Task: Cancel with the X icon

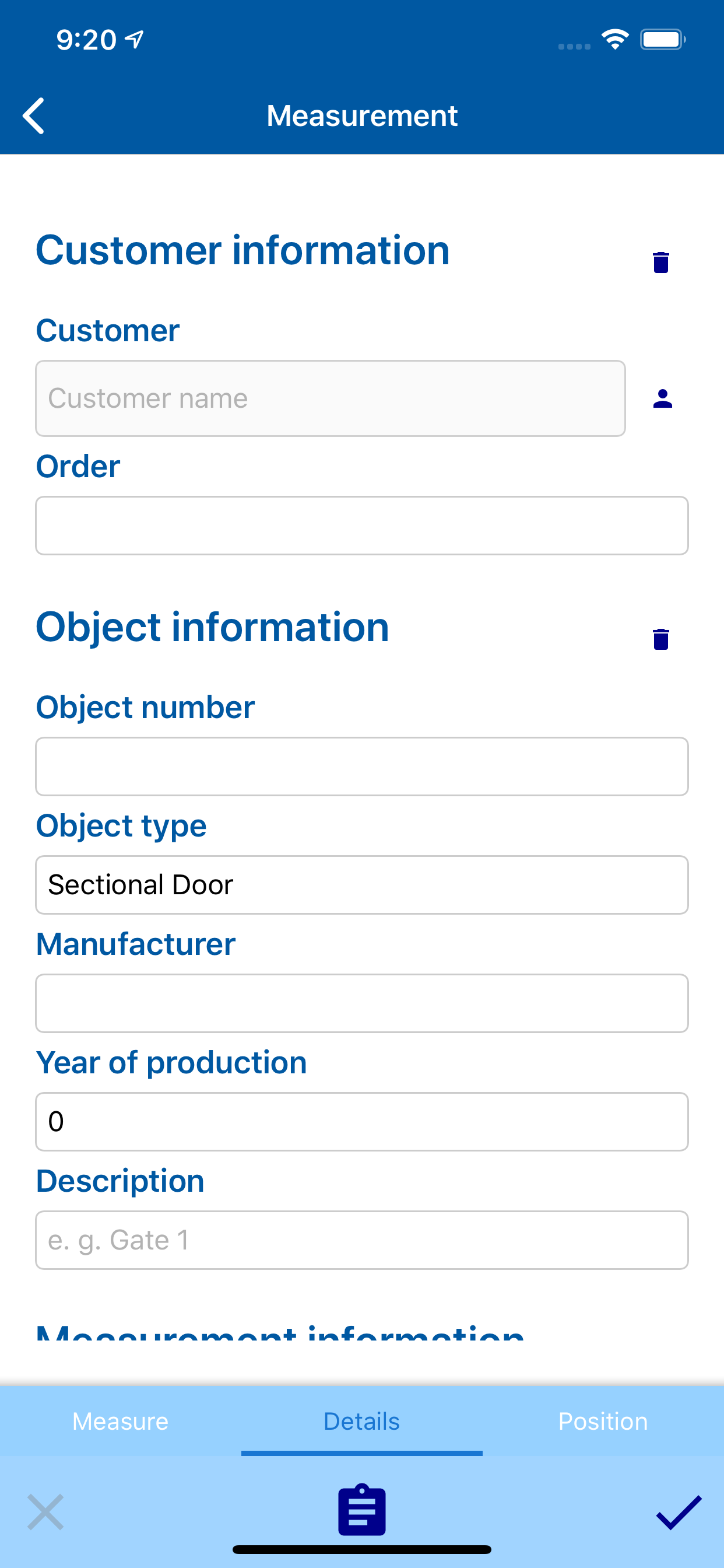Action: (x=45, y=1512)
